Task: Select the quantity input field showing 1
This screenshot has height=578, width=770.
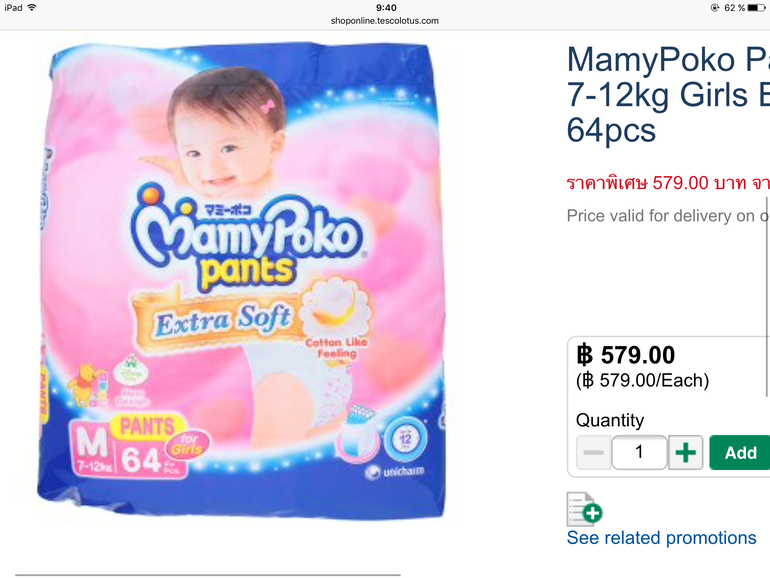Action: pyautogui.click(x=639, y=452)
